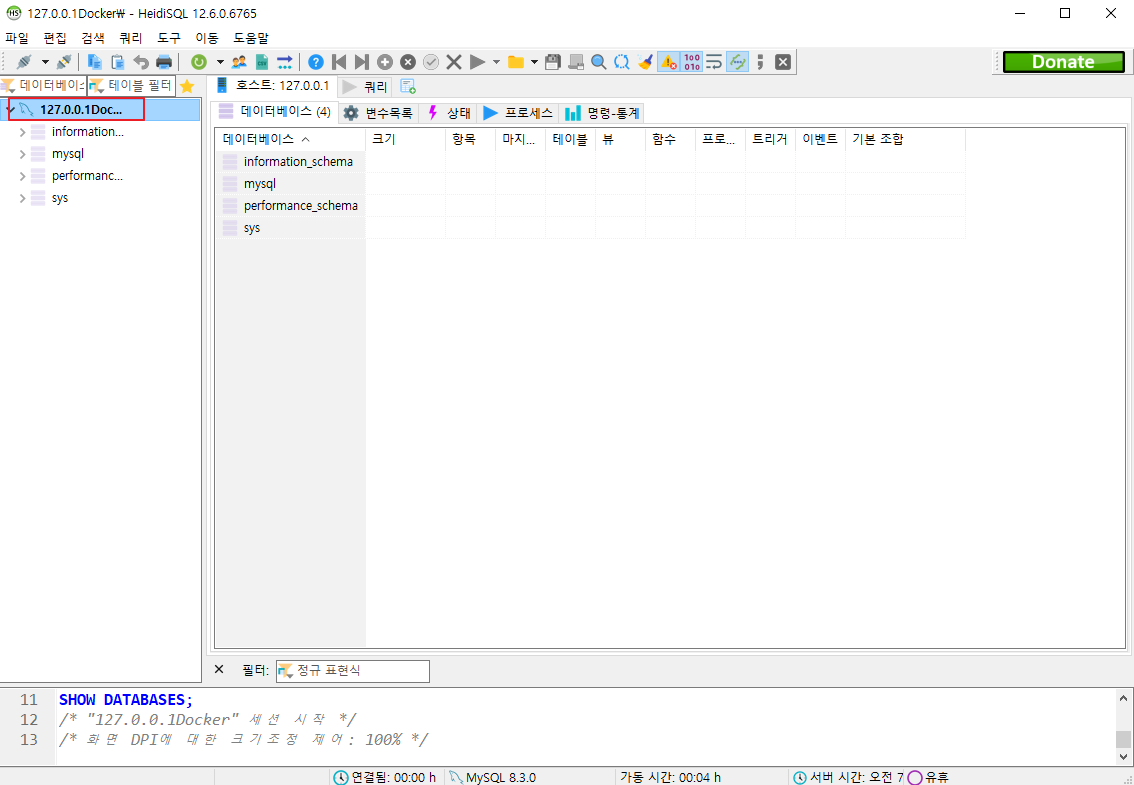The height and width of the screenshot is (785, 1134).
Task: Click the 정규 표현식 filter input
Action: pyautogui.click(x=353, y=671)
